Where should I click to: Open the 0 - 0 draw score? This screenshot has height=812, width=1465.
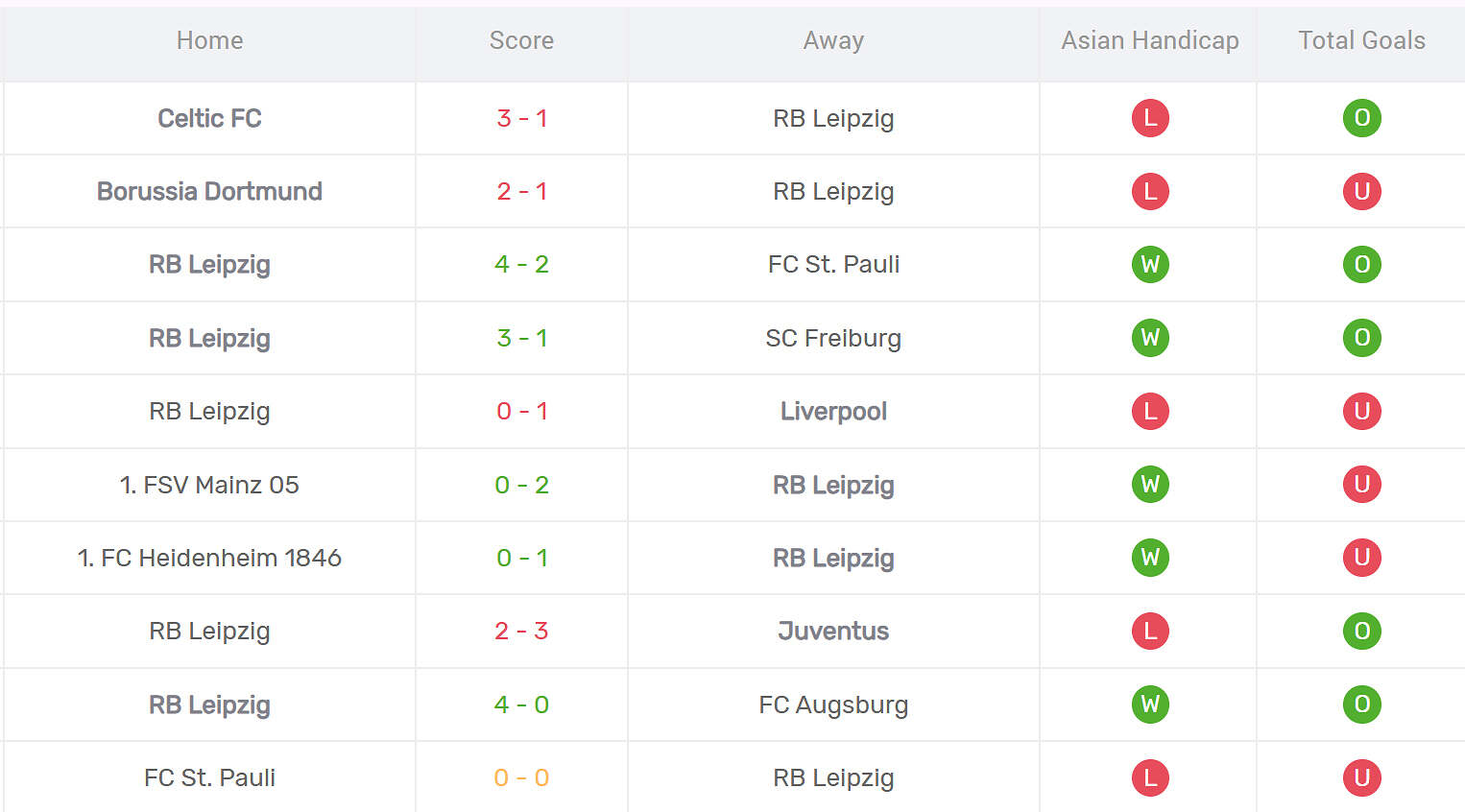point(521,777)
